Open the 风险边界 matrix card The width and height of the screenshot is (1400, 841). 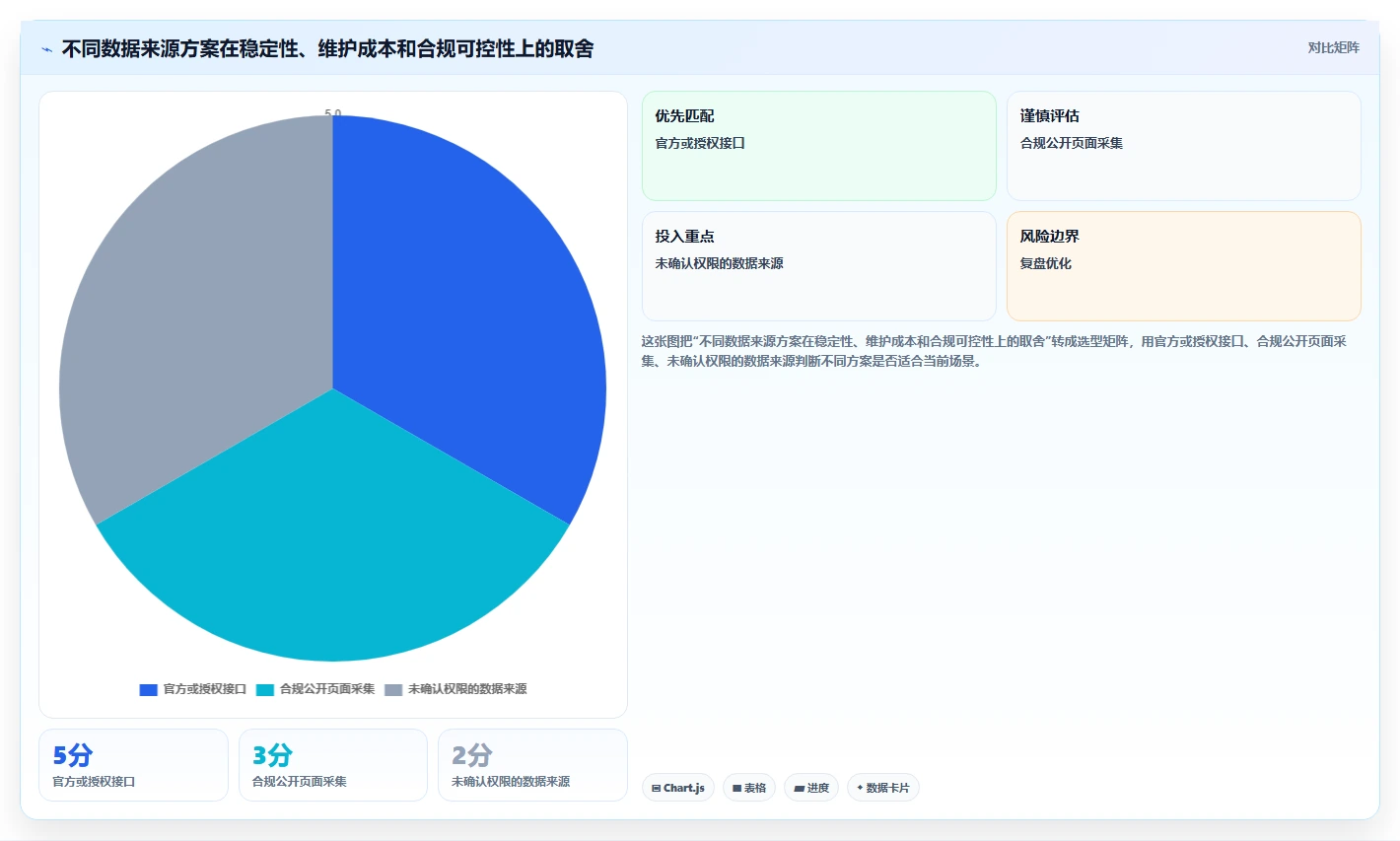tap(1184, 266)
